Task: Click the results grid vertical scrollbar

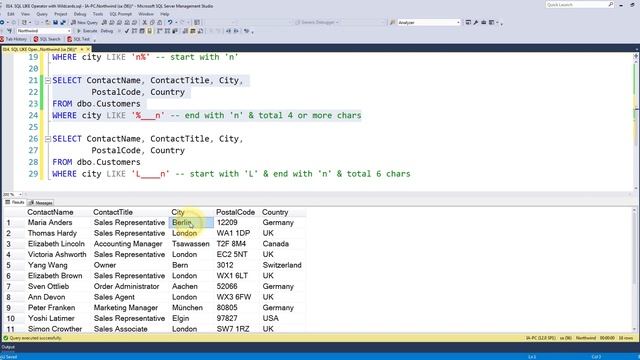Action: point(635,269)
